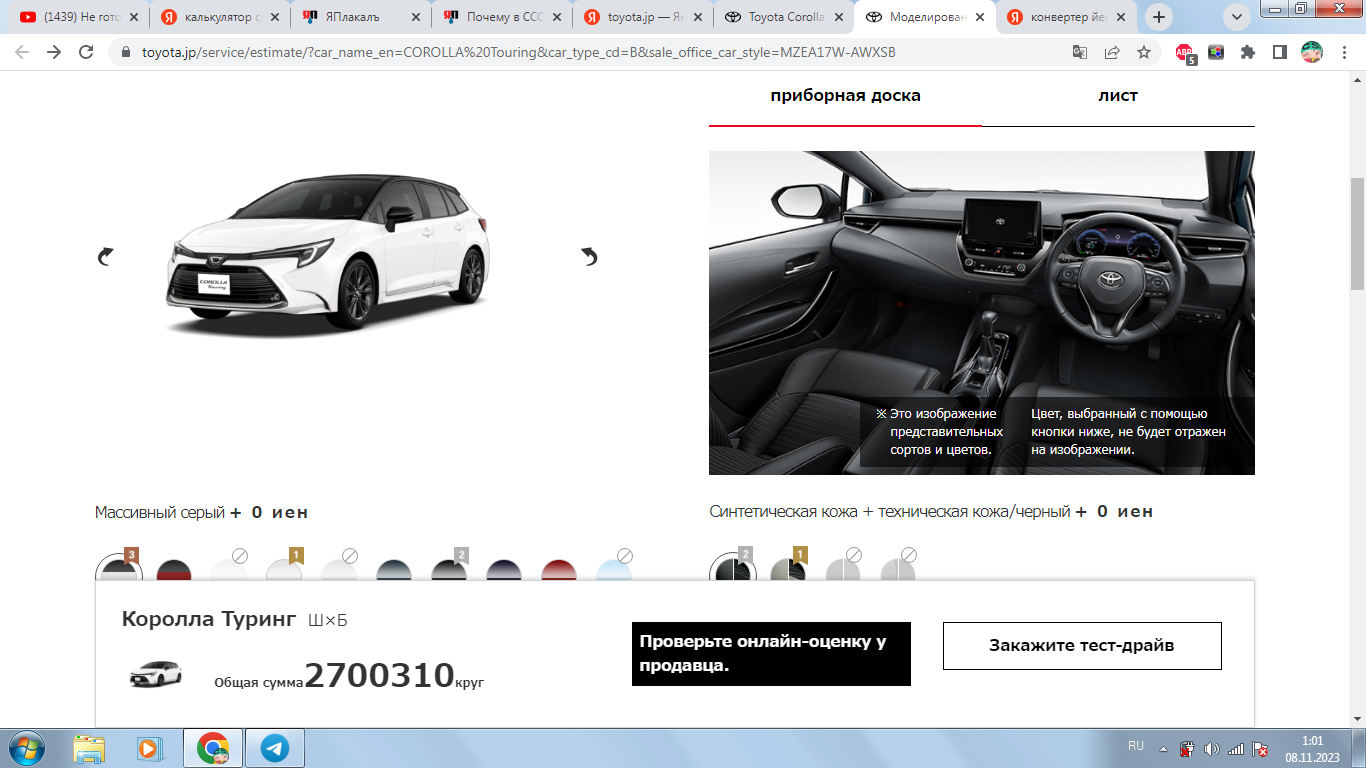
Task: Switch to the Почему в ССС tab
Action: 502,17
